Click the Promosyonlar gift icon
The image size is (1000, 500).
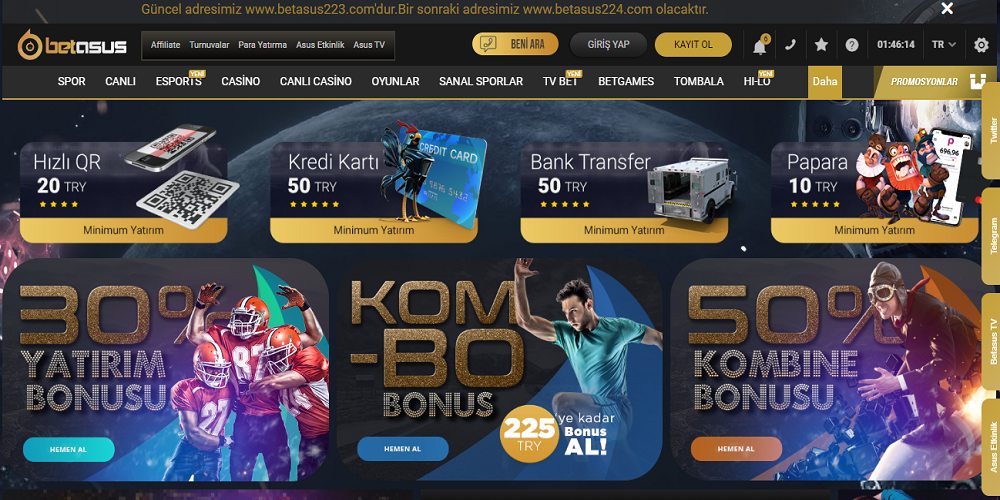tap(978, 82)
